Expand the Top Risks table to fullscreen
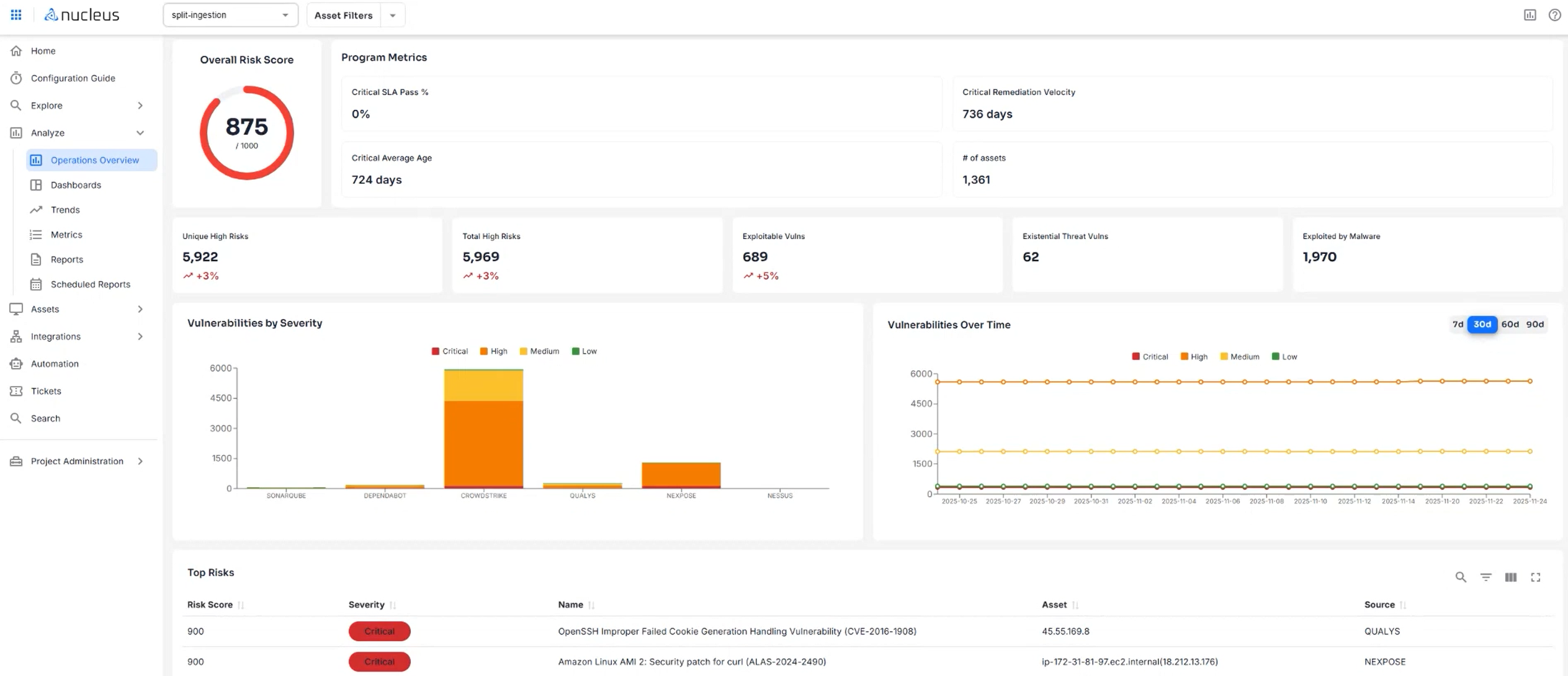Image resolution: width=1568 pixels, height=676 pixels. coord(1536,577)
